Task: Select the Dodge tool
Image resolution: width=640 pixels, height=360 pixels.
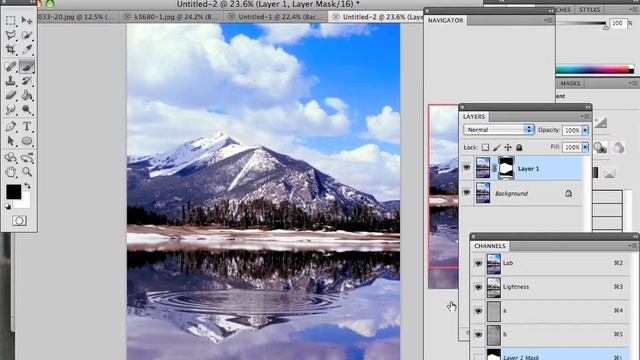Action: 27,110
